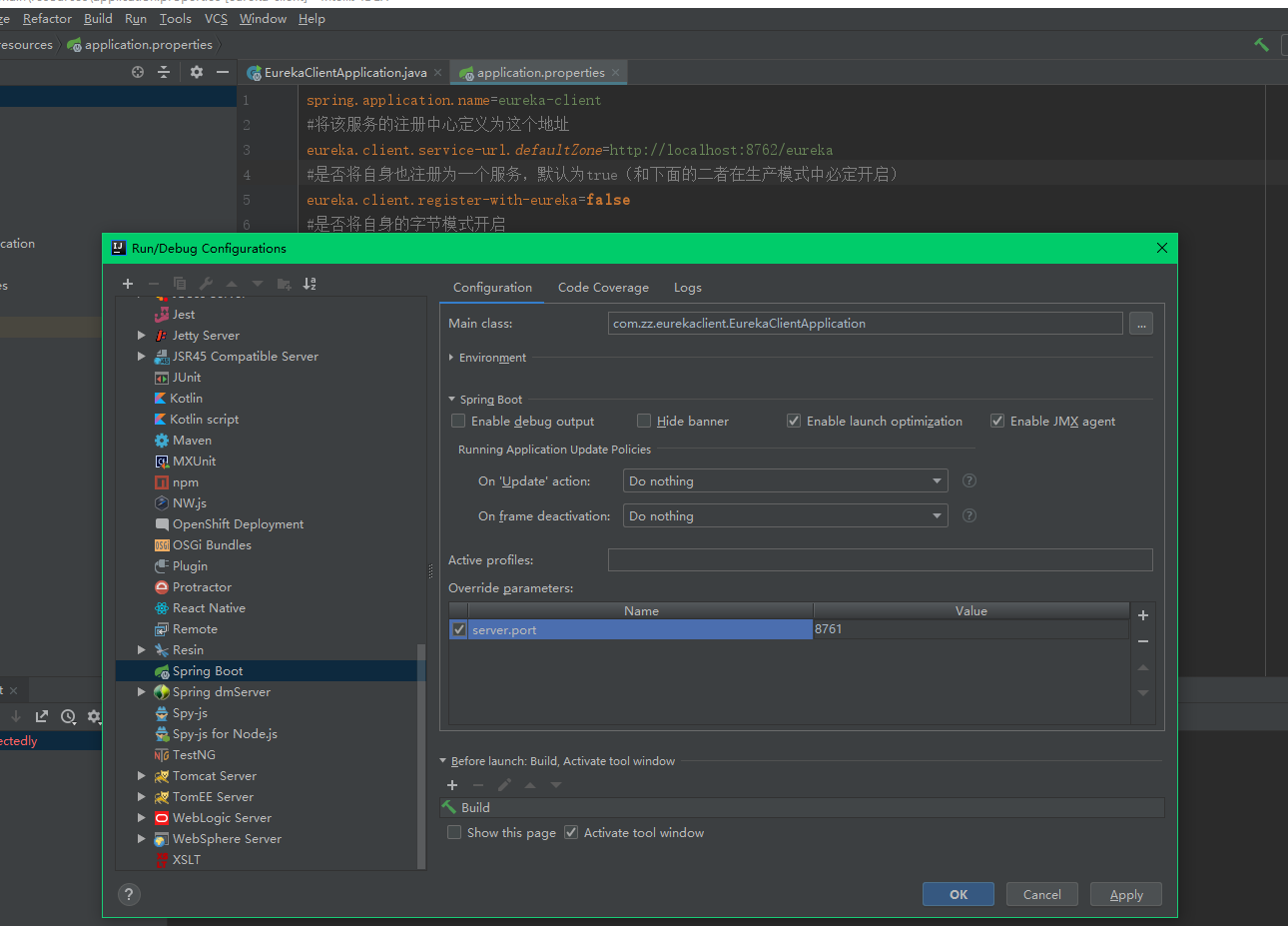Uncheck Enable JMX agent
The image size is (1288, 926).
tap(997, 421)
